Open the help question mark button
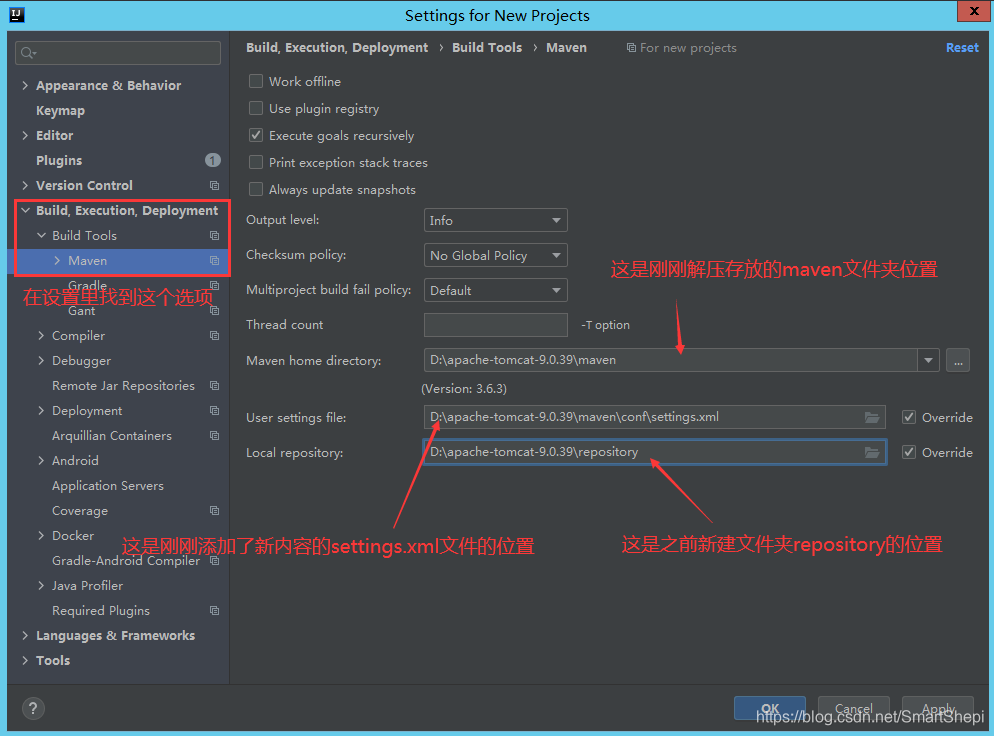Screen dimensions: 994x736 [x=33, y=708]
